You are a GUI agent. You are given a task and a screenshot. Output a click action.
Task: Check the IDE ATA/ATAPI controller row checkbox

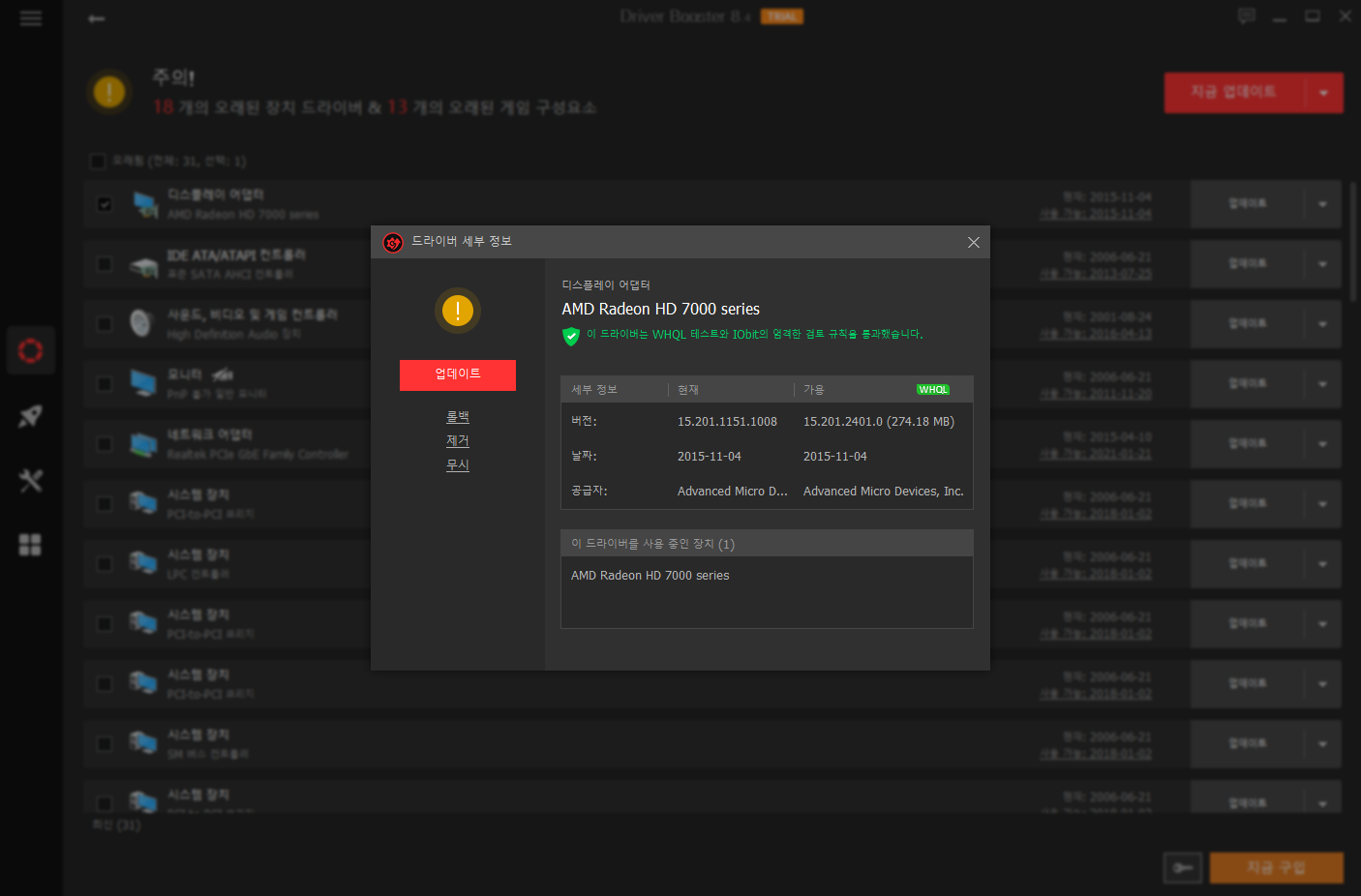105,264
